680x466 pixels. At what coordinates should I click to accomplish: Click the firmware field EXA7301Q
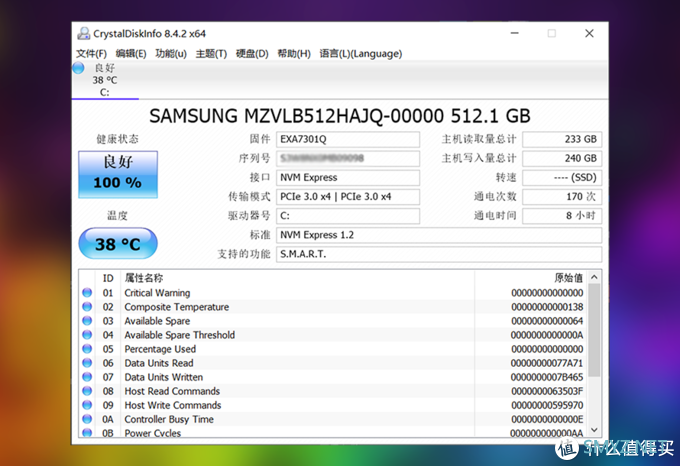click(348, 139)
